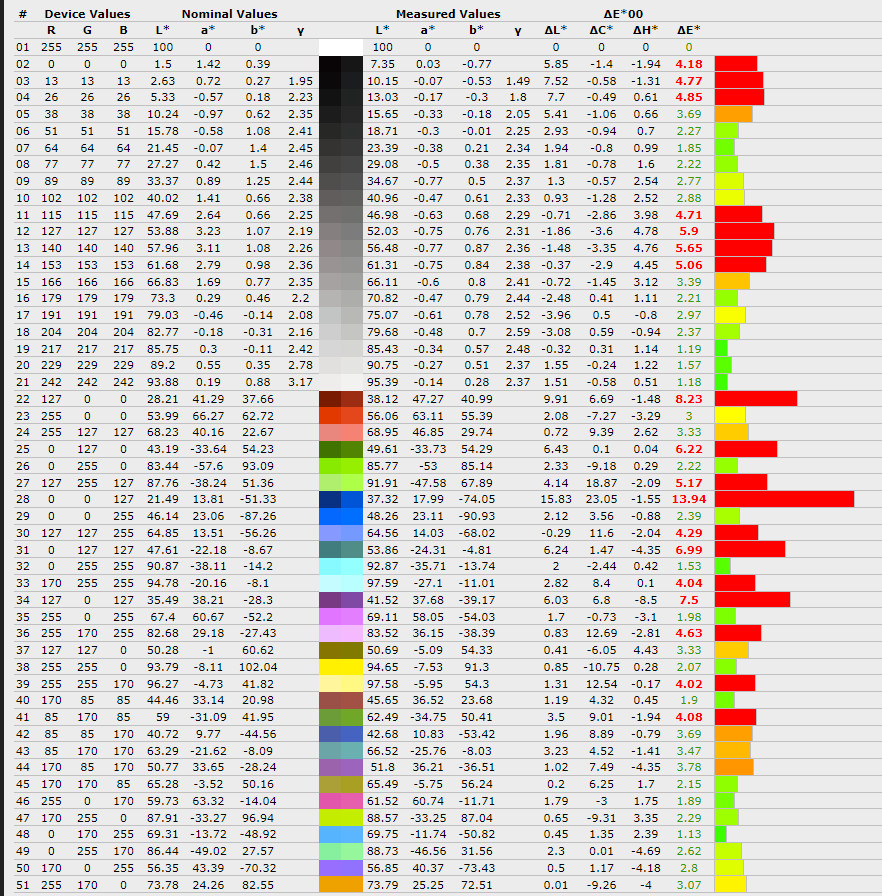The width and height of the screenshot is (882, 896).
Task: Select the dark blue swatch in row 28
Action: 340,499
